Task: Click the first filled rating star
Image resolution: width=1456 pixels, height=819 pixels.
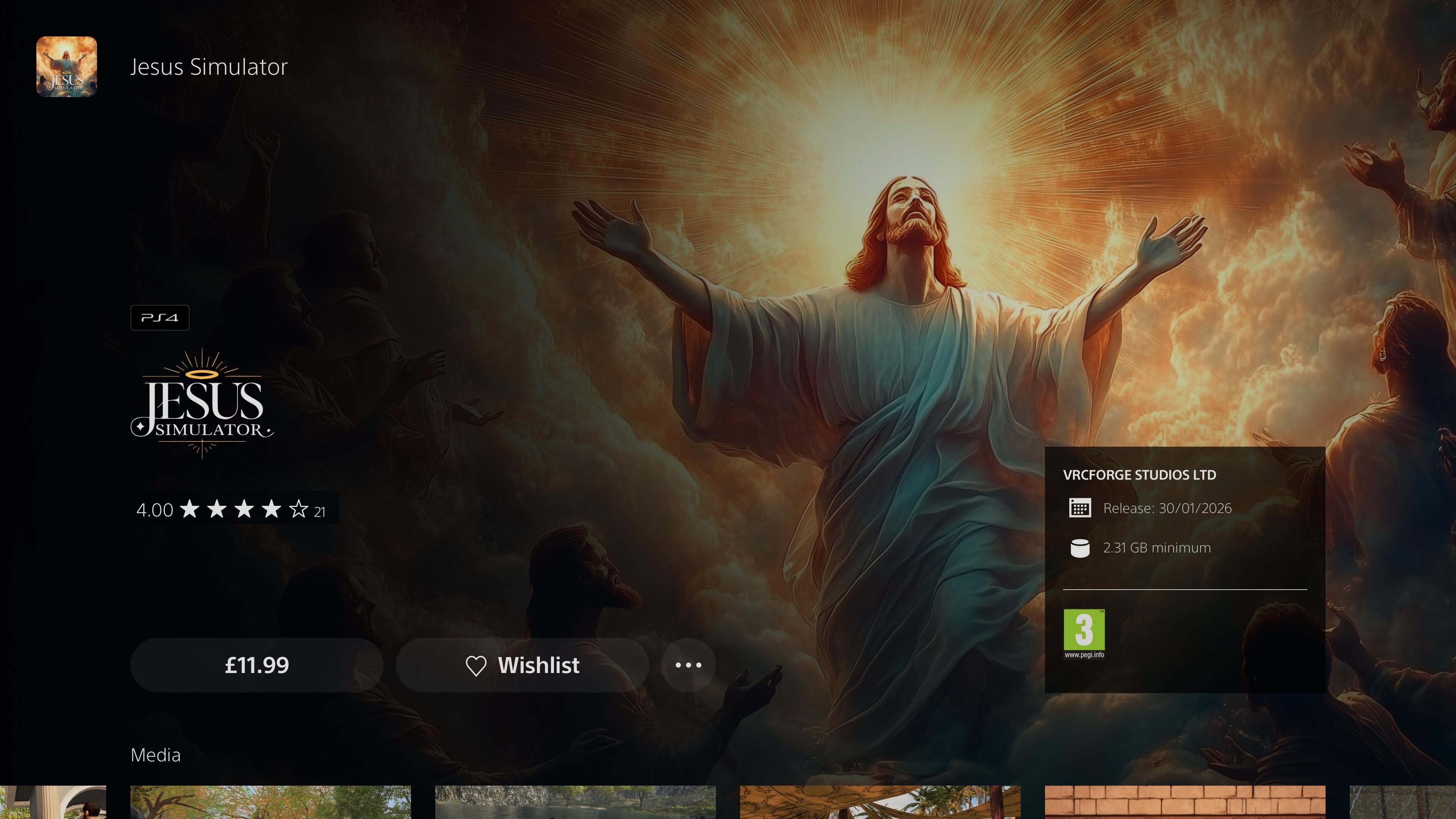Action: click(x=190, y=509)
